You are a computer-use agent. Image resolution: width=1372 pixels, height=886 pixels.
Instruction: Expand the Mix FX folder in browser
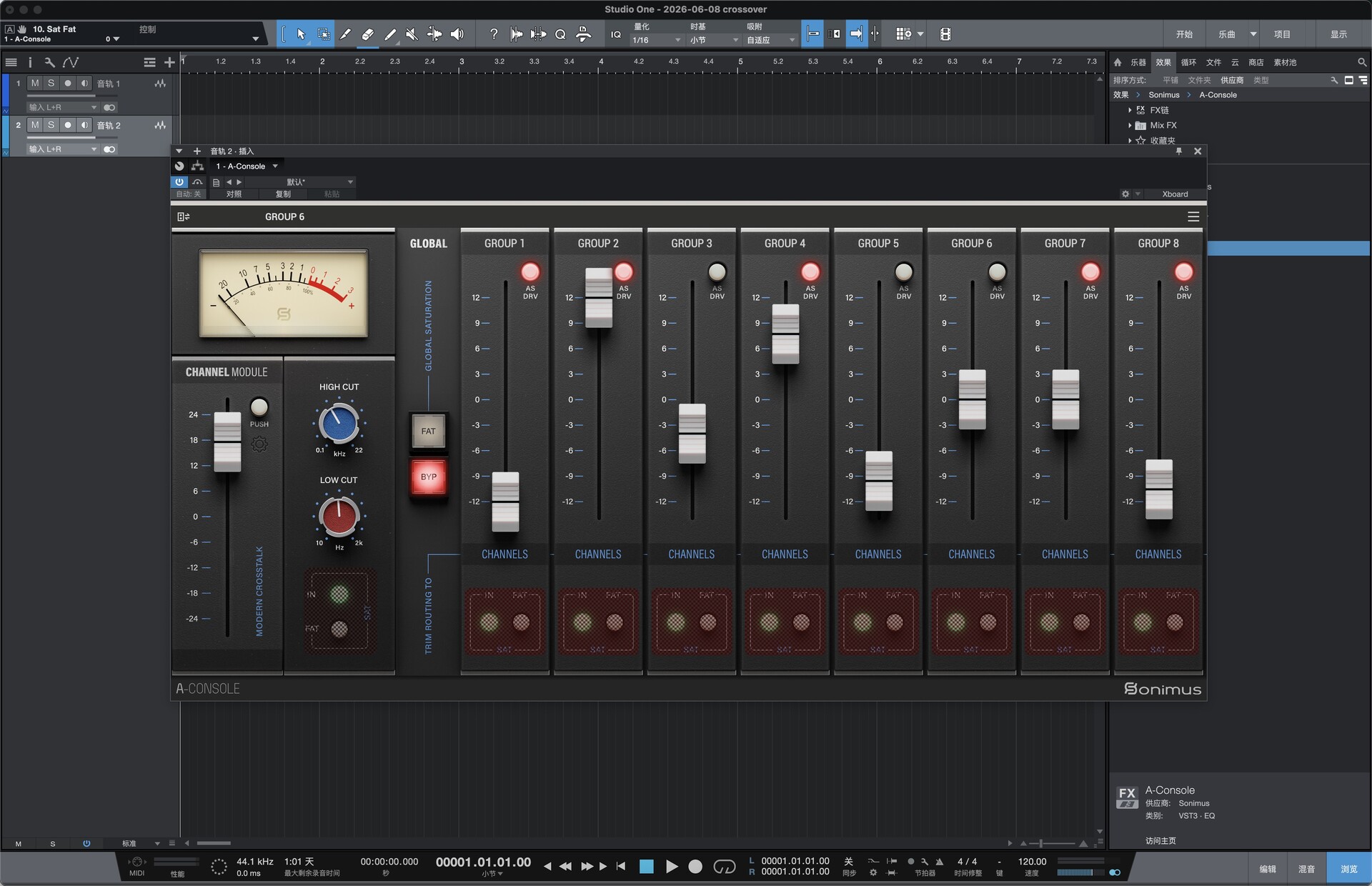tap(1130, 125)
